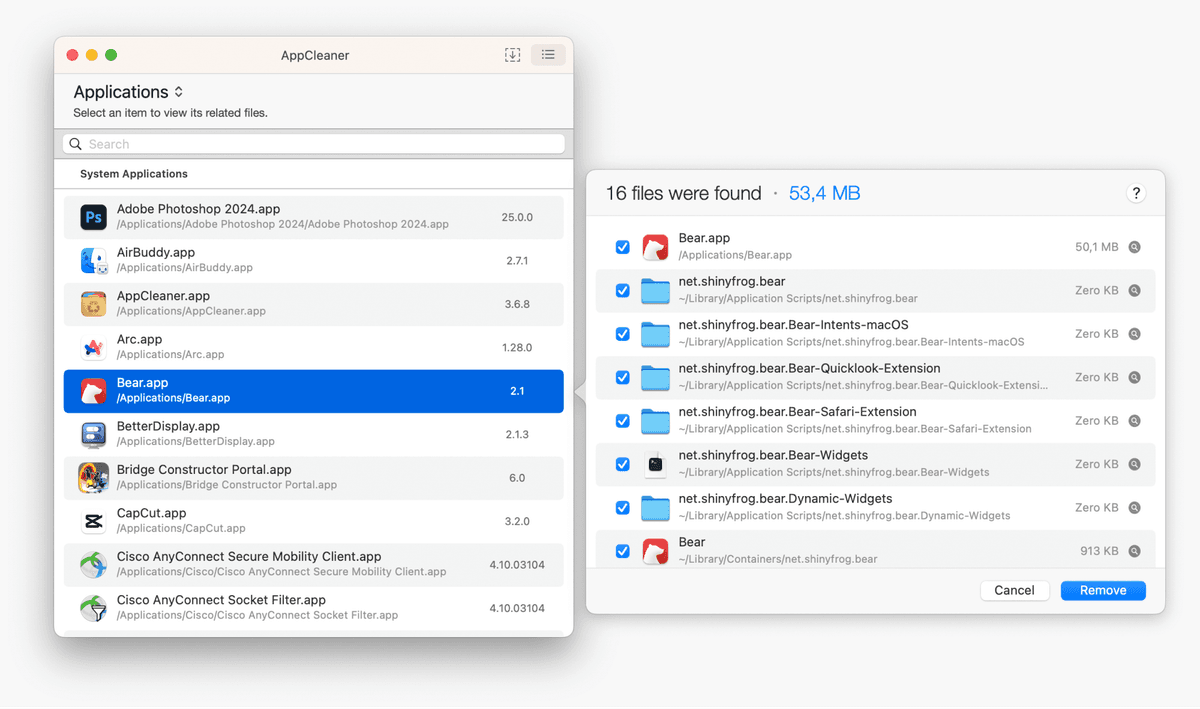Viewport: 1200px width, 709px height.
Task: Click the drop-to-uninstall icon in the AppCleaner toolbar
Action: 512,55
